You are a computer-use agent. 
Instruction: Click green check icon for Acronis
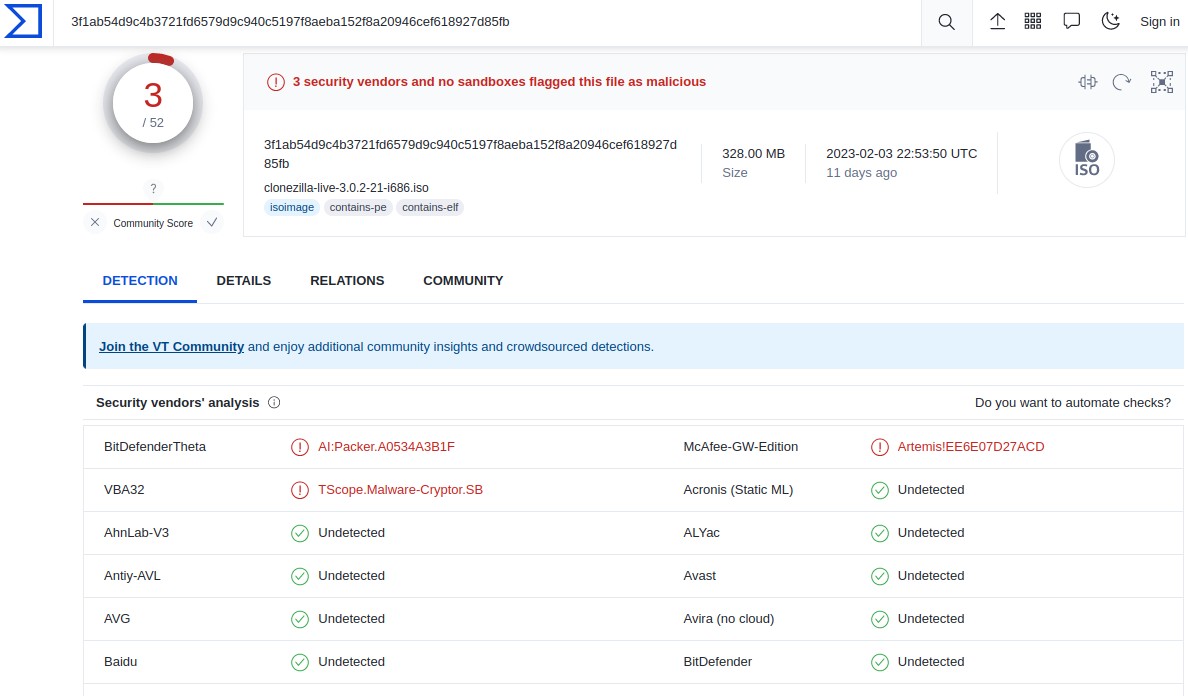[880, 490]
